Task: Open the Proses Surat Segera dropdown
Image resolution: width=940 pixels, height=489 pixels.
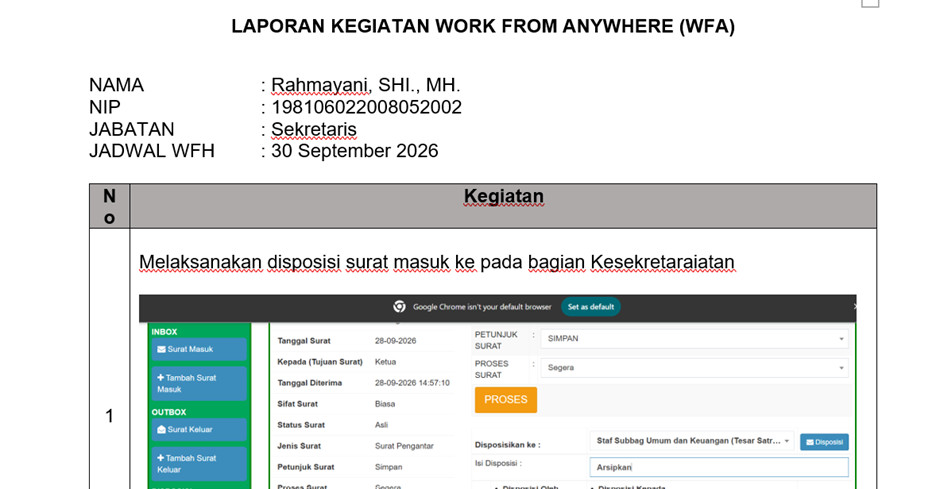Action: pos(694,368)
